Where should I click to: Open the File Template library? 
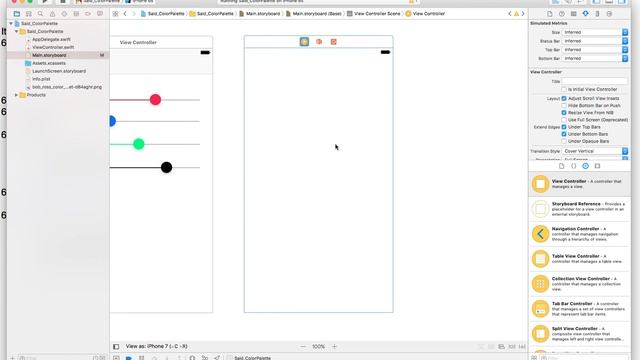pos(562,166)
